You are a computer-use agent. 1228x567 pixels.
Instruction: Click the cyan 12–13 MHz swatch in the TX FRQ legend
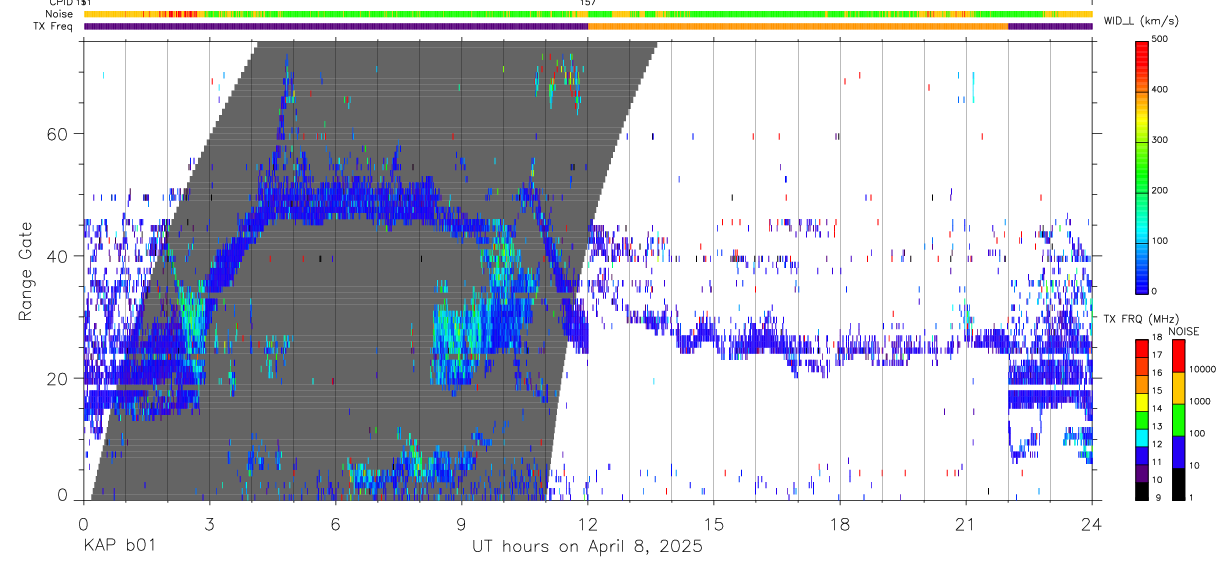tap(1142, 439)
